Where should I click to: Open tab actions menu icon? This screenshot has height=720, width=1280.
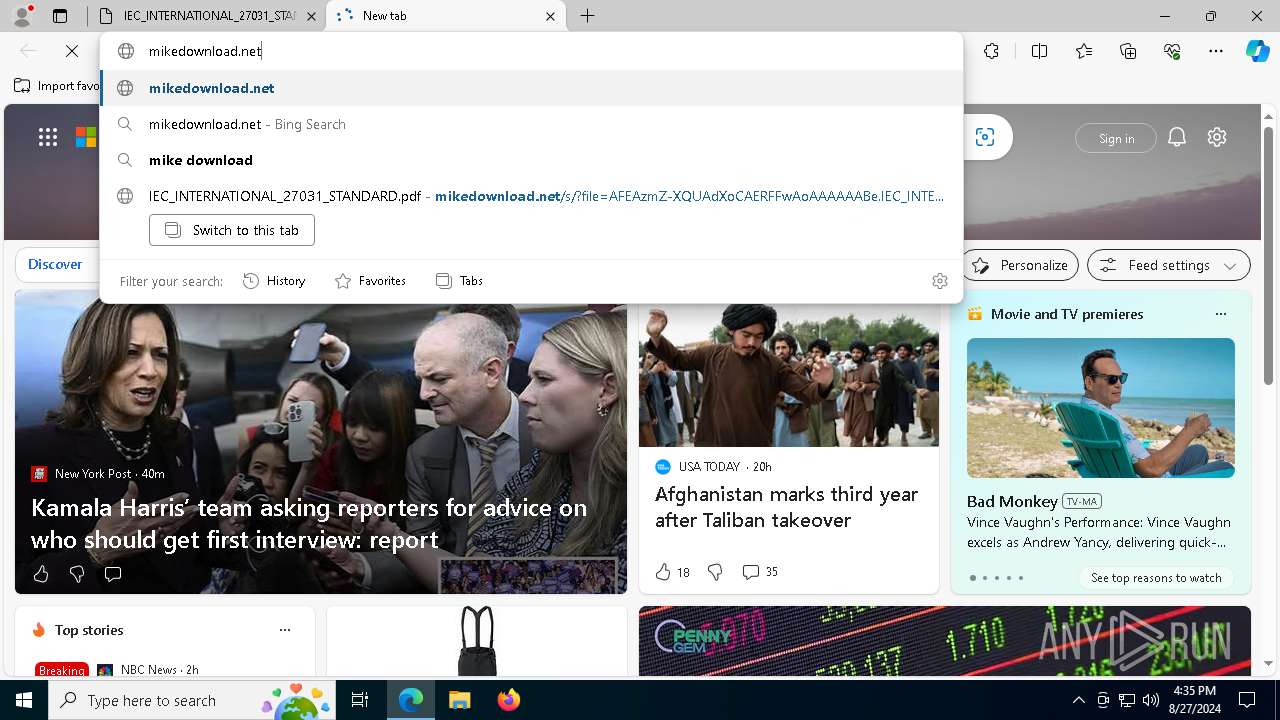click(60, 15)
